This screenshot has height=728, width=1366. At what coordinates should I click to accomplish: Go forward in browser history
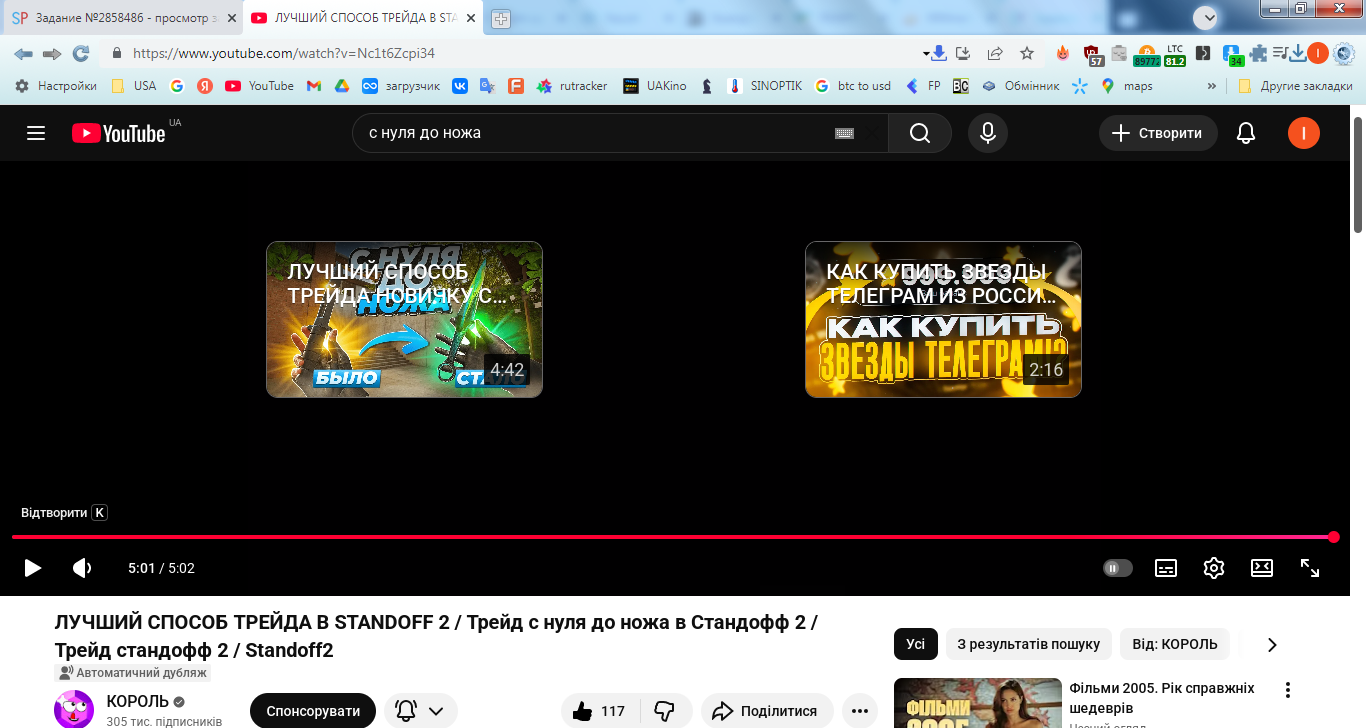(x=52, y=53)
